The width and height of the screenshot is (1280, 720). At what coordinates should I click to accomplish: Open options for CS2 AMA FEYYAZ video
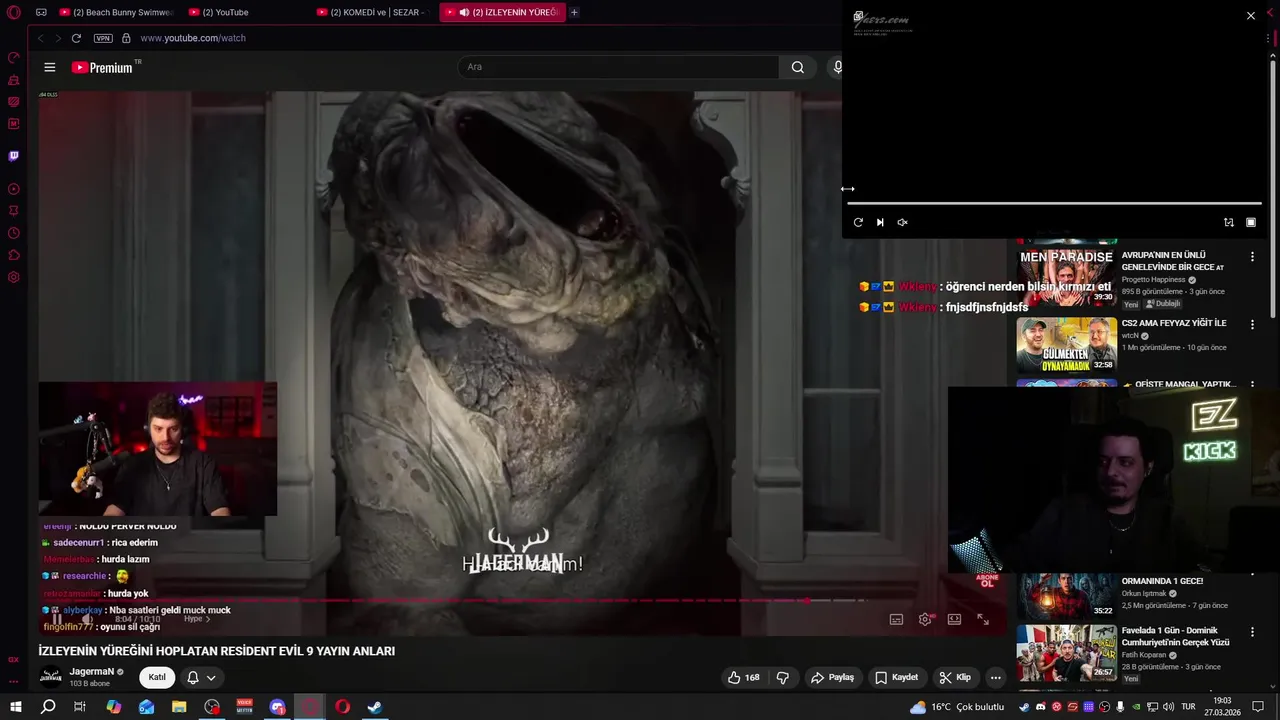(1252, 325)
